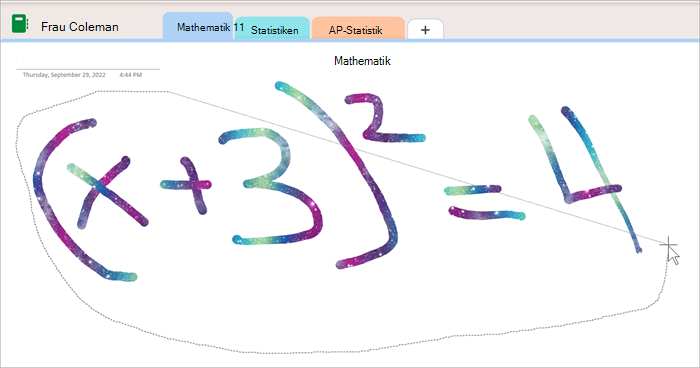Open the Frau Coleman notebook name

coord(80,27)
